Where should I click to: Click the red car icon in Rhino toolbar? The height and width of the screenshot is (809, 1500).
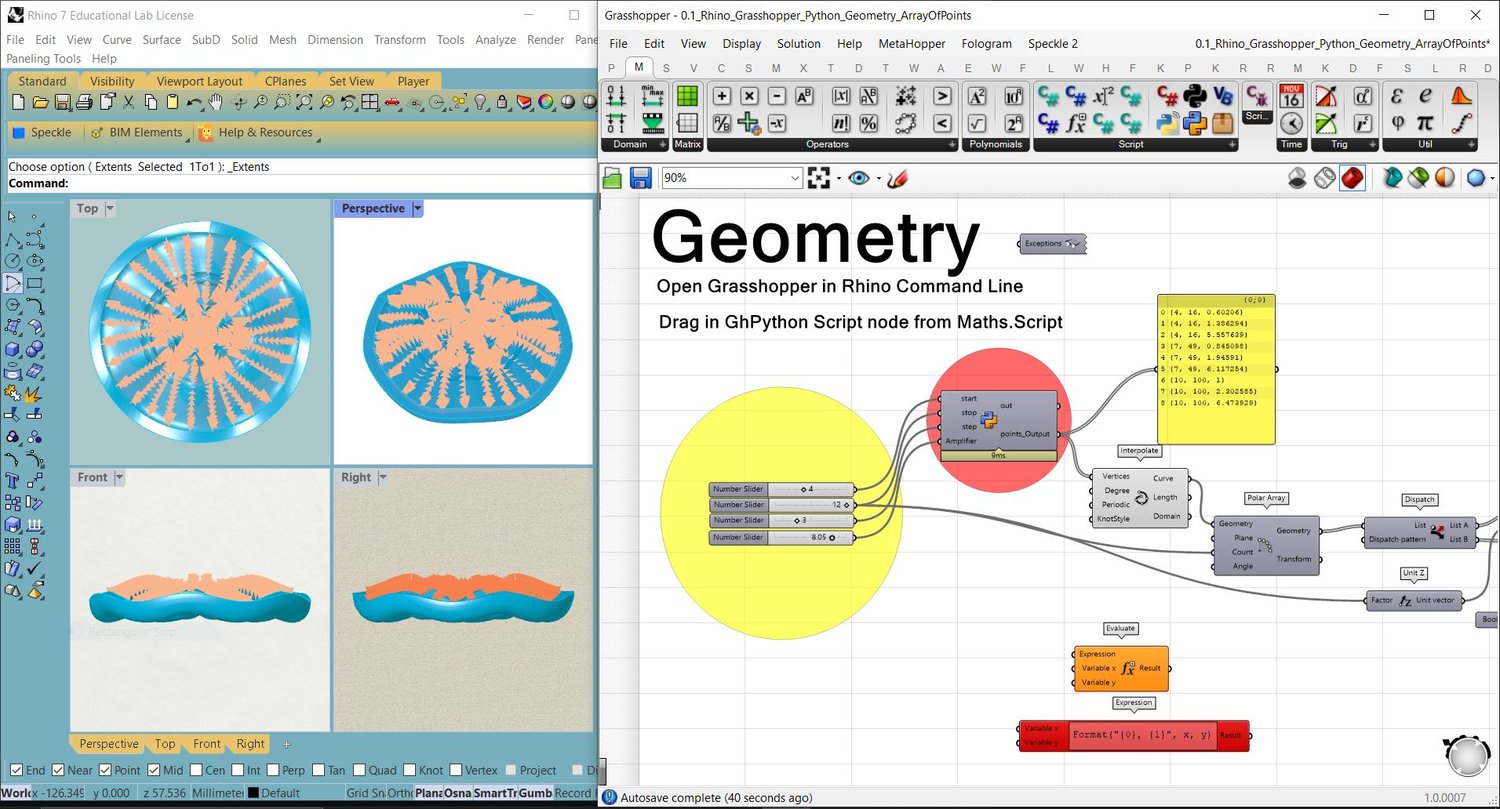coord(392,102)
